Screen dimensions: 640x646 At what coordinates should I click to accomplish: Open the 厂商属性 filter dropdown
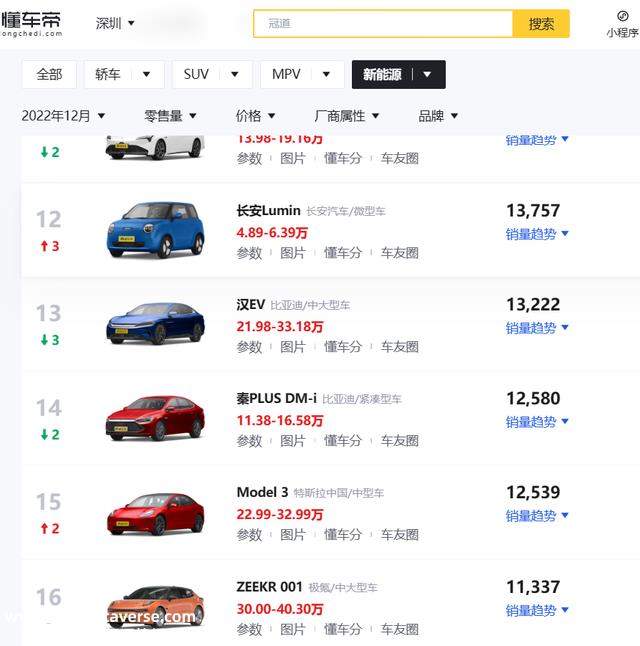346,116
